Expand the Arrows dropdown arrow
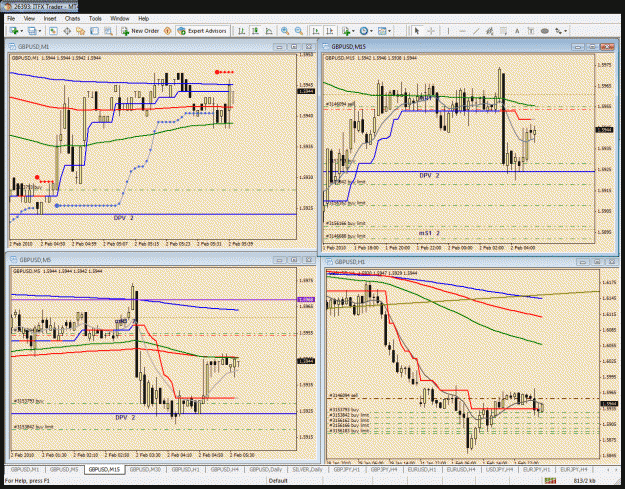 tap(565, 31)
